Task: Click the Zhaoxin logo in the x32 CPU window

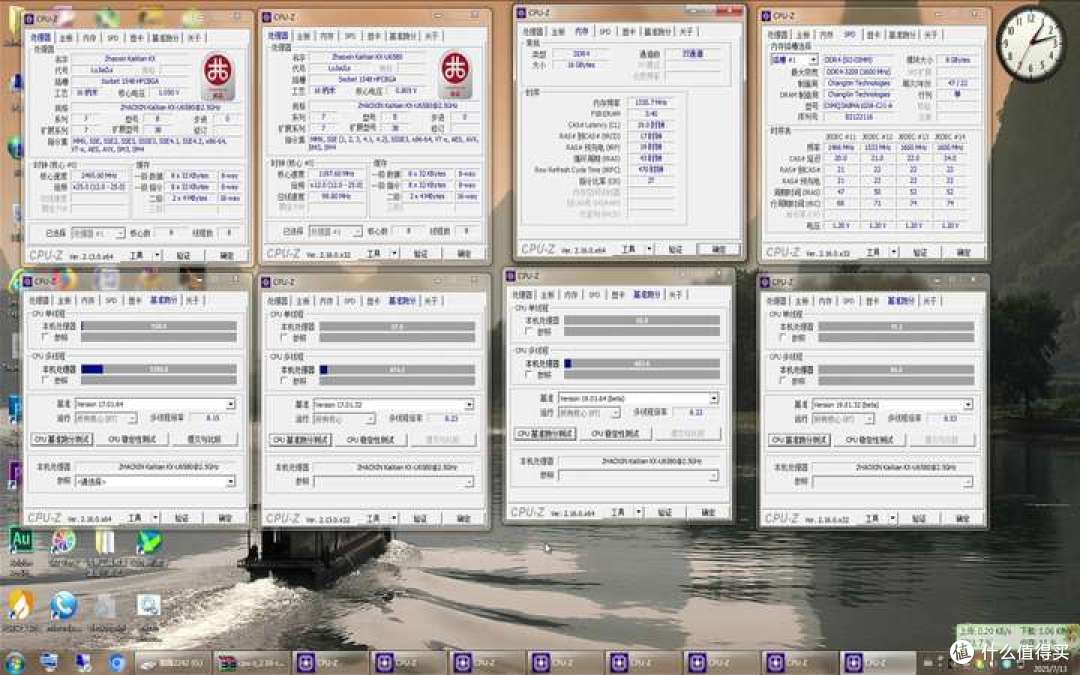Action: [x=455, y=74]
